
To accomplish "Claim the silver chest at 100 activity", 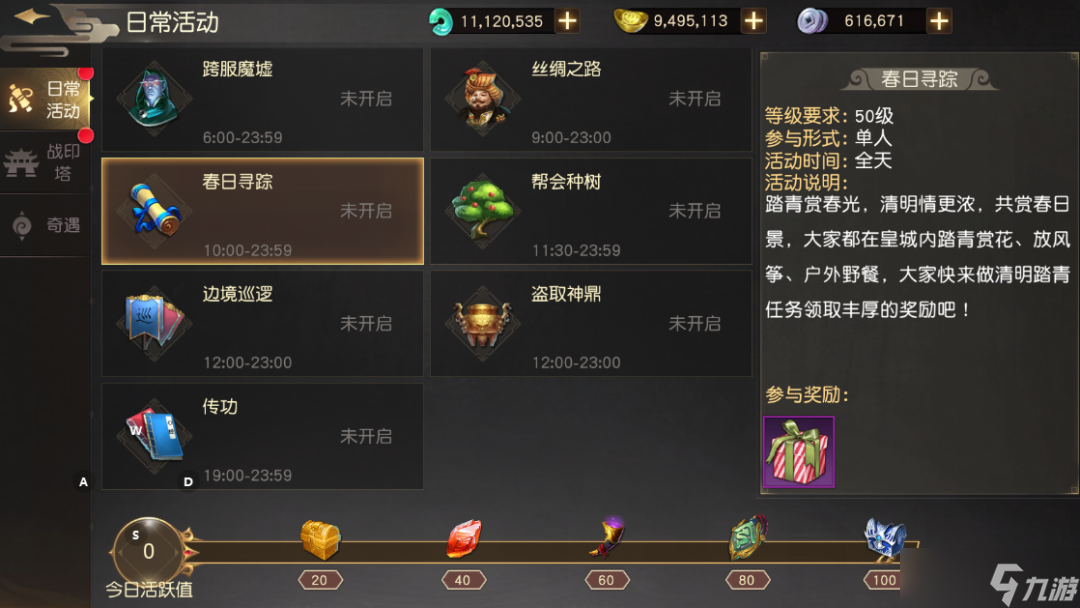I will coord(886,538).
